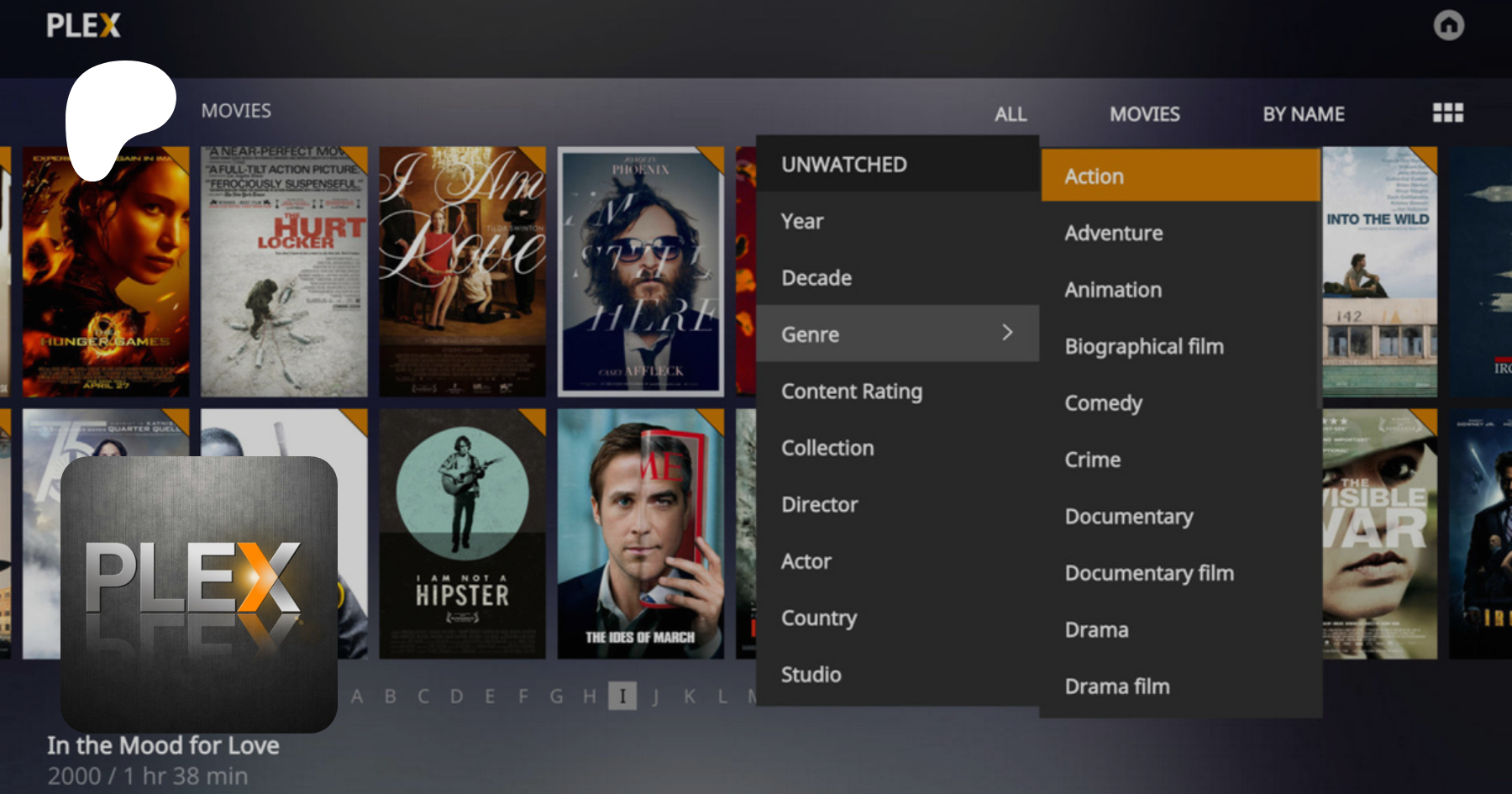Select I Am Not a Hipster poster
The height and width of the screenshot is (794, 1512).
(x=462, y=534)
